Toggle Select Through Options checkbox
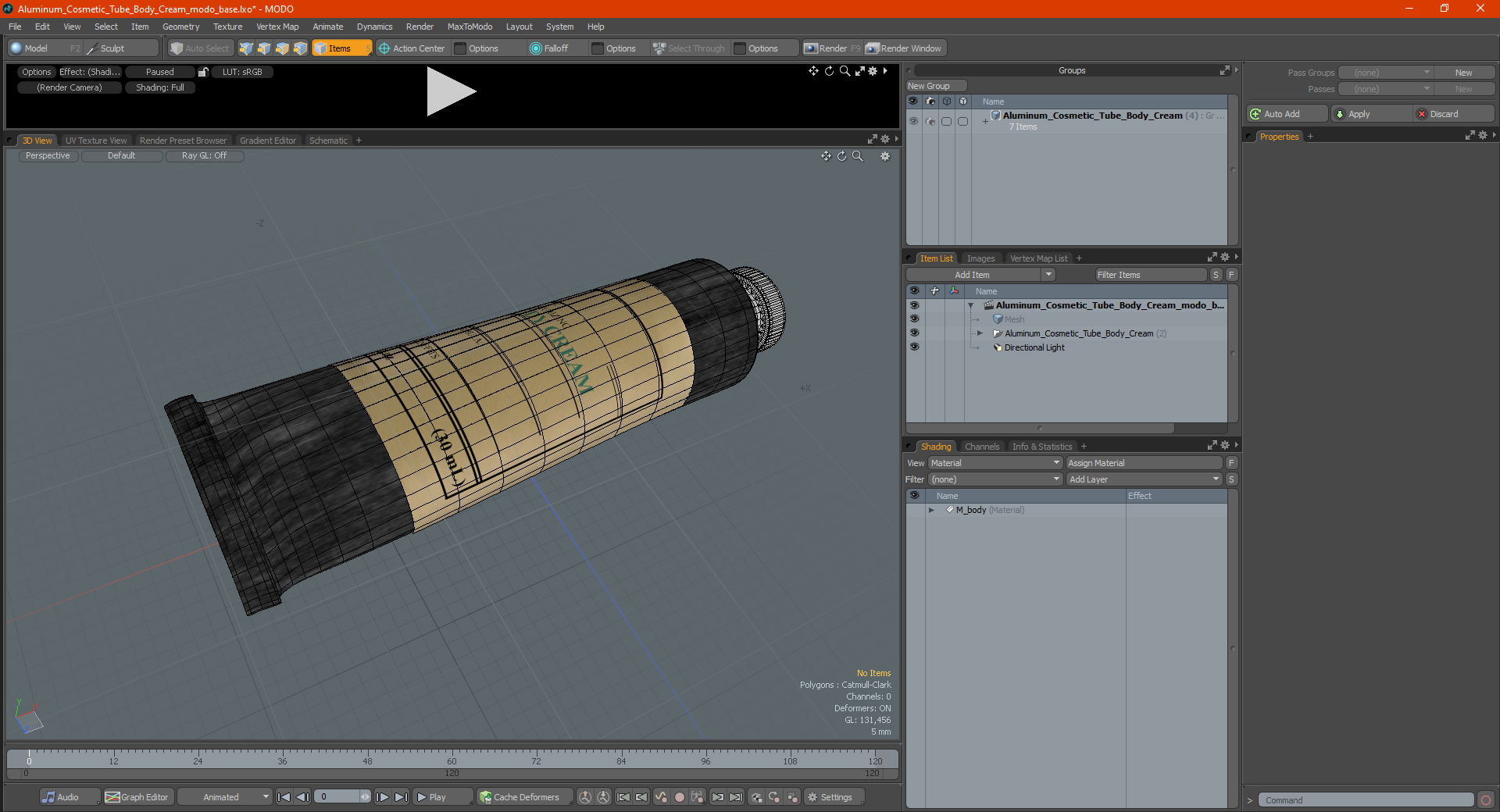 pyautogui.click(x=740, y=48)
